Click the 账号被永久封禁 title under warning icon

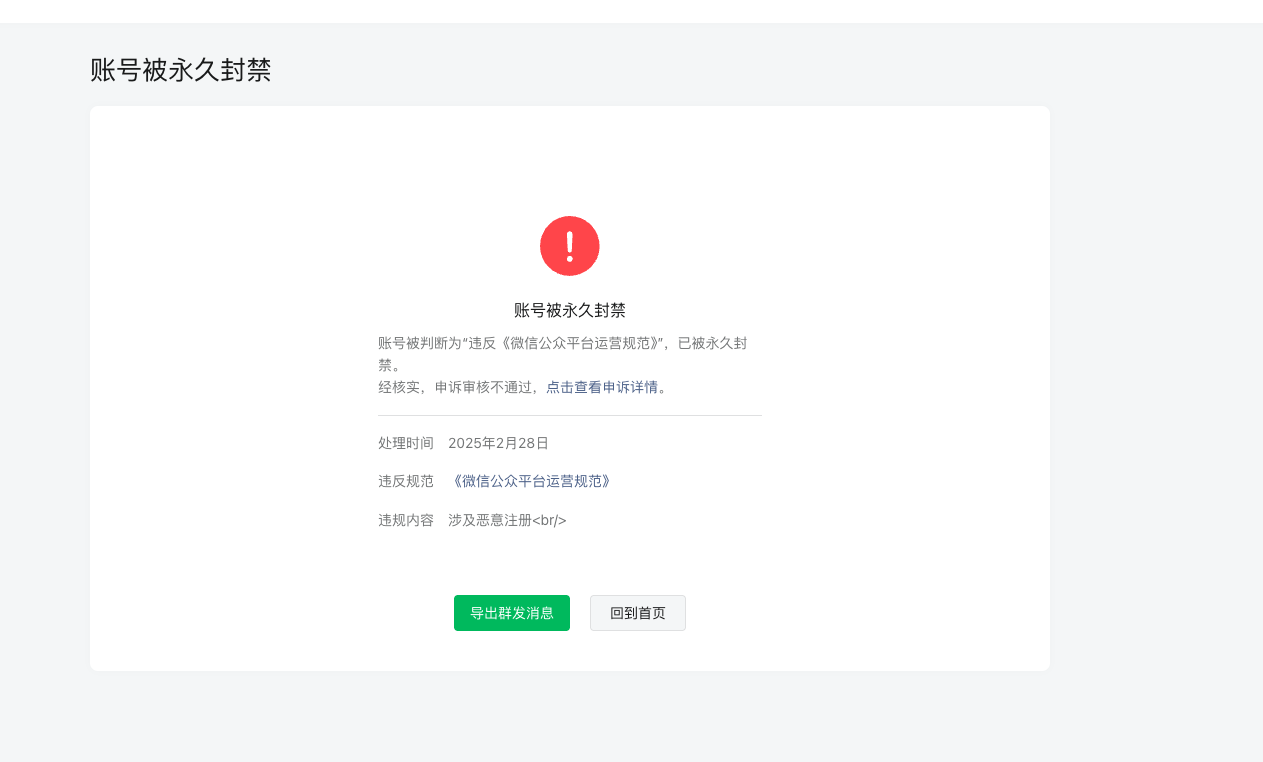point(570,310)
